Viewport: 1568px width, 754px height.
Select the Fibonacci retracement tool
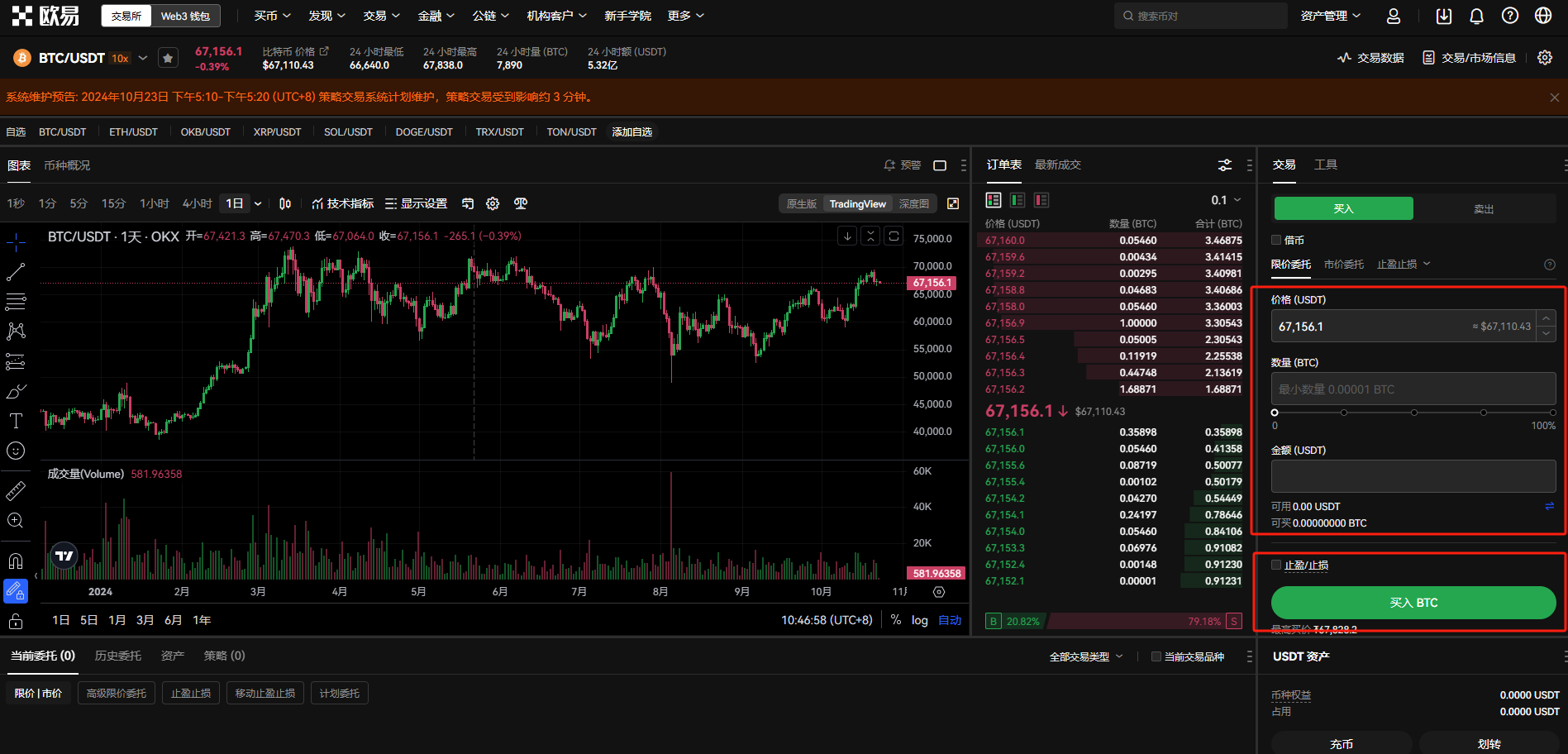click(x=16, y=302)
